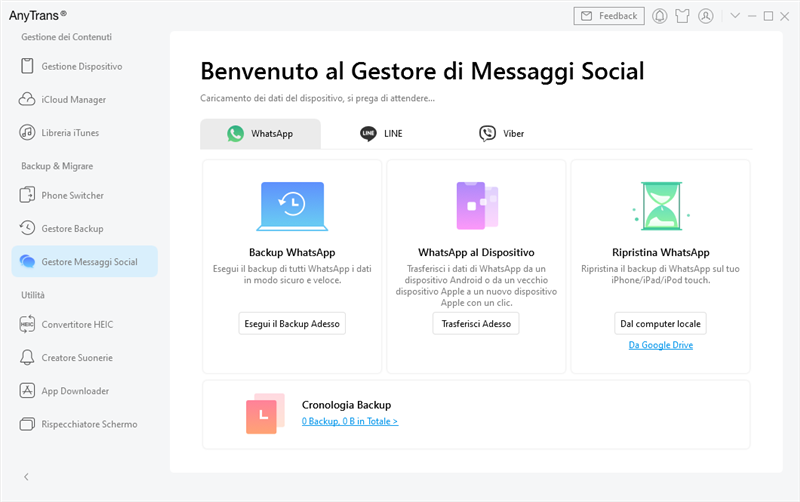Click the Feedback button
The width and height of the screenshot is (800, 502).
click(609, 16)
